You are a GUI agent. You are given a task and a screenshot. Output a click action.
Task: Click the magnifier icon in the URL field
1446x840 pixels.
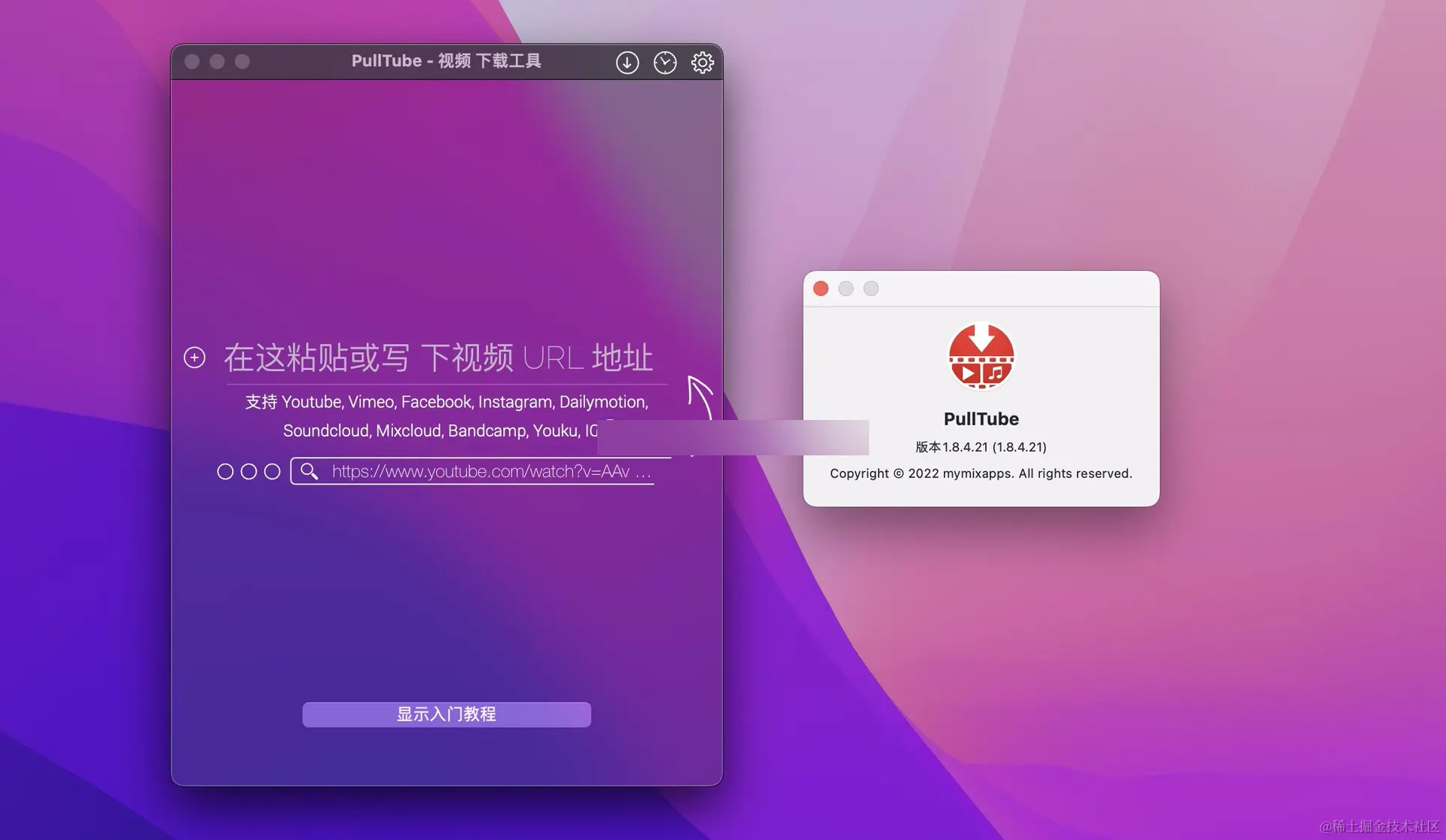click(x=309, y=471)
